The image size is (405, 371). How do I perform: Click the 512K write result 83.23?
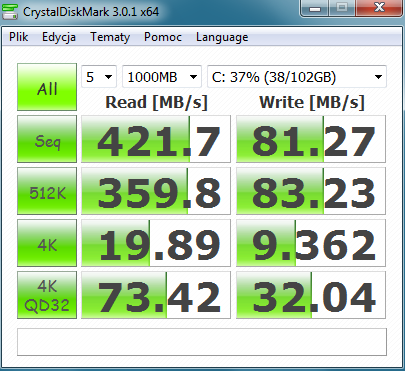point(311,191)
